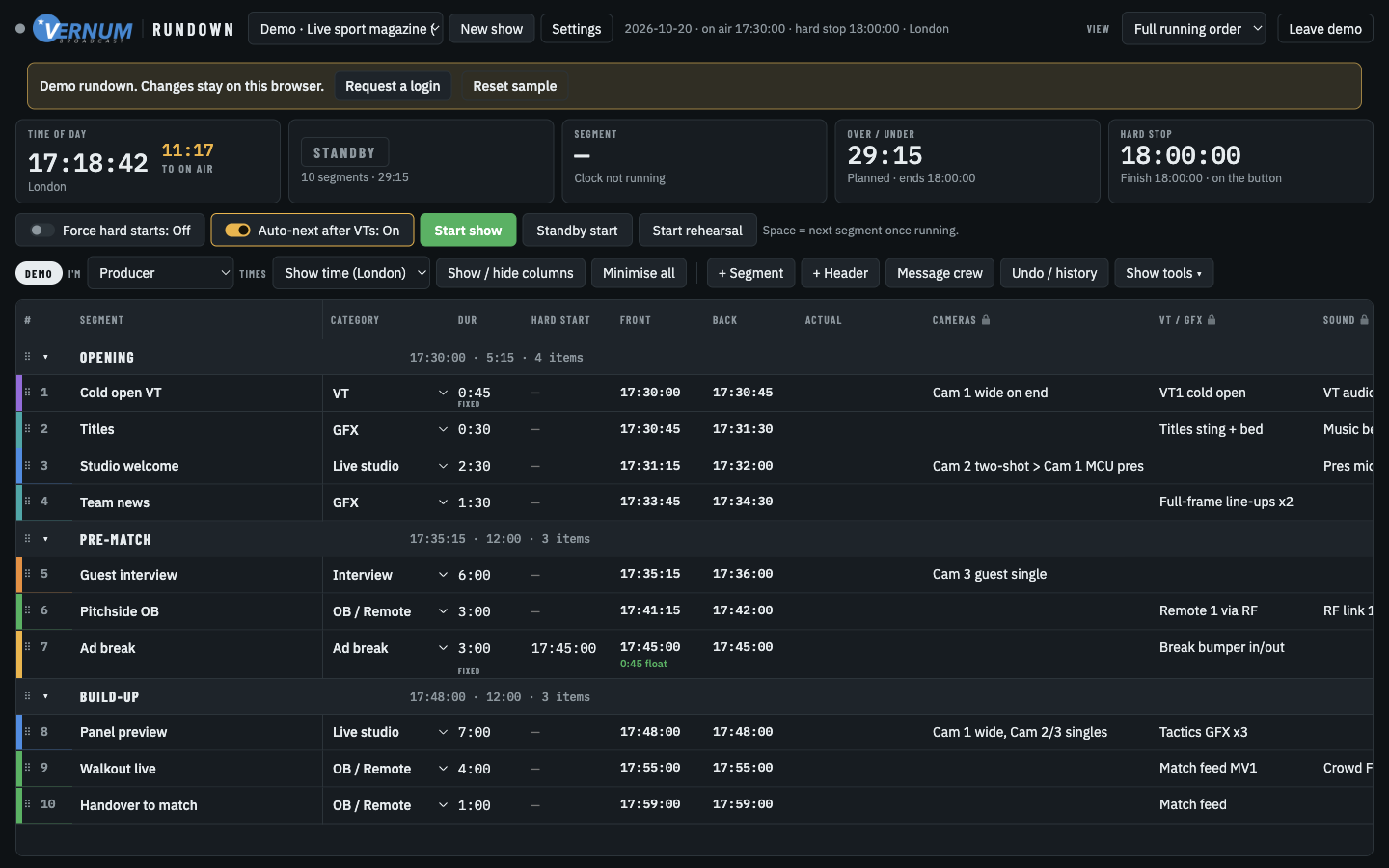Click Reset sample button
1389x868 pixels.
515,86
